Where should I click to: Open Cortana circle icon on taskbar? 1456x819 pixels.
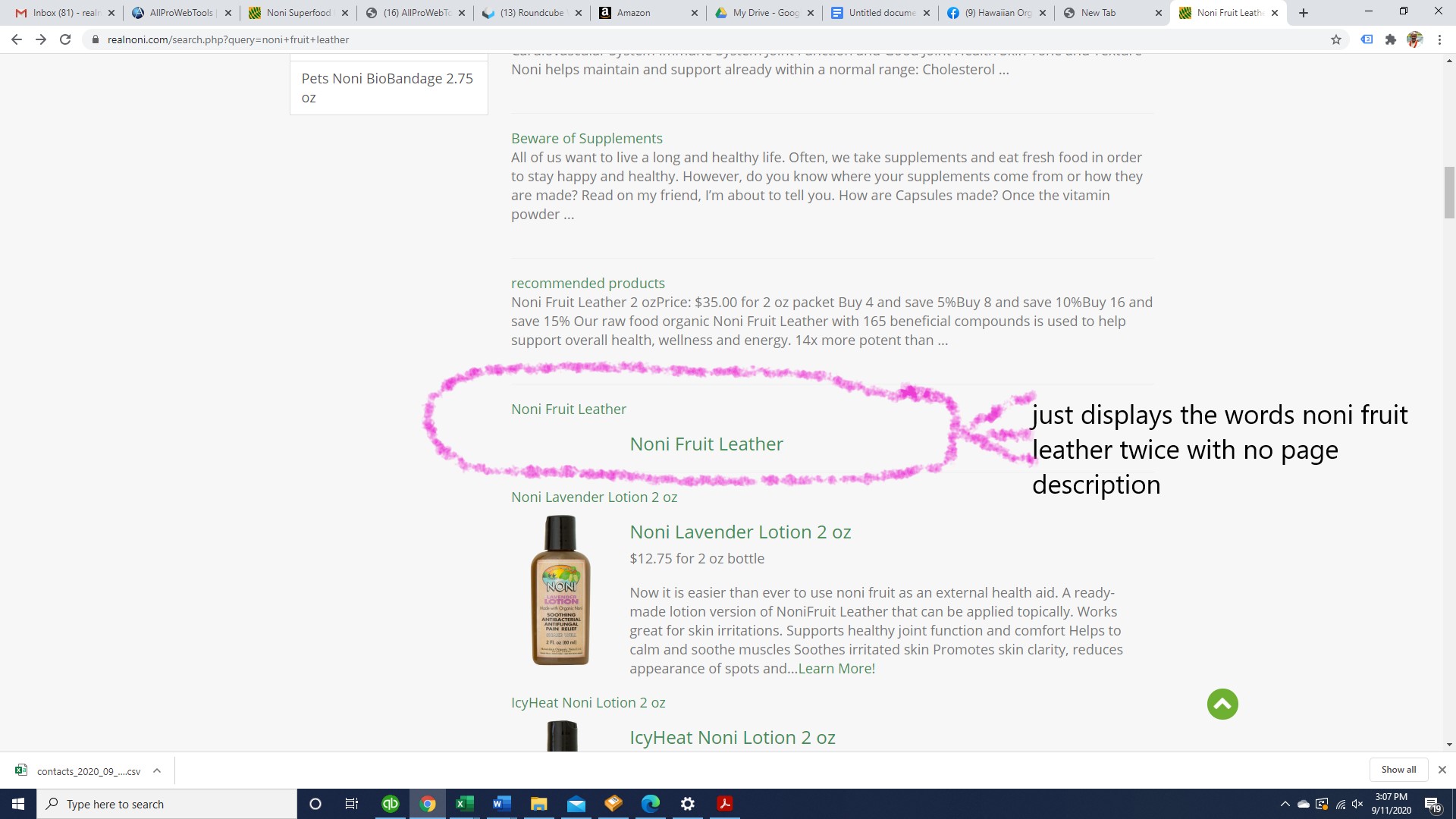click(x=315, y=804)
